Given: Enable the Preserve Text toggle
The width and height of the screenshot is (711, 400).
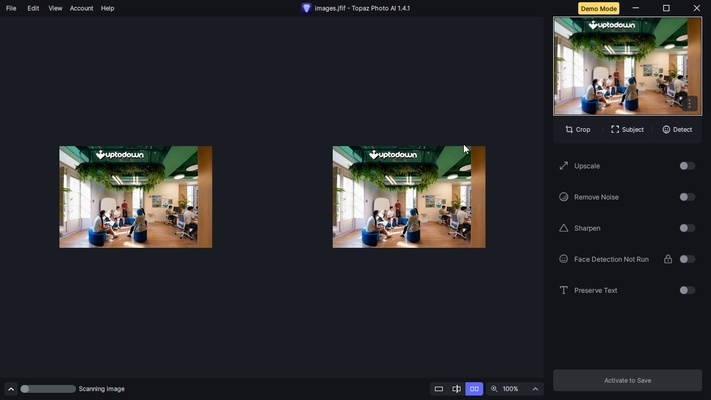Looking at the screenshot, I should 687,290.
